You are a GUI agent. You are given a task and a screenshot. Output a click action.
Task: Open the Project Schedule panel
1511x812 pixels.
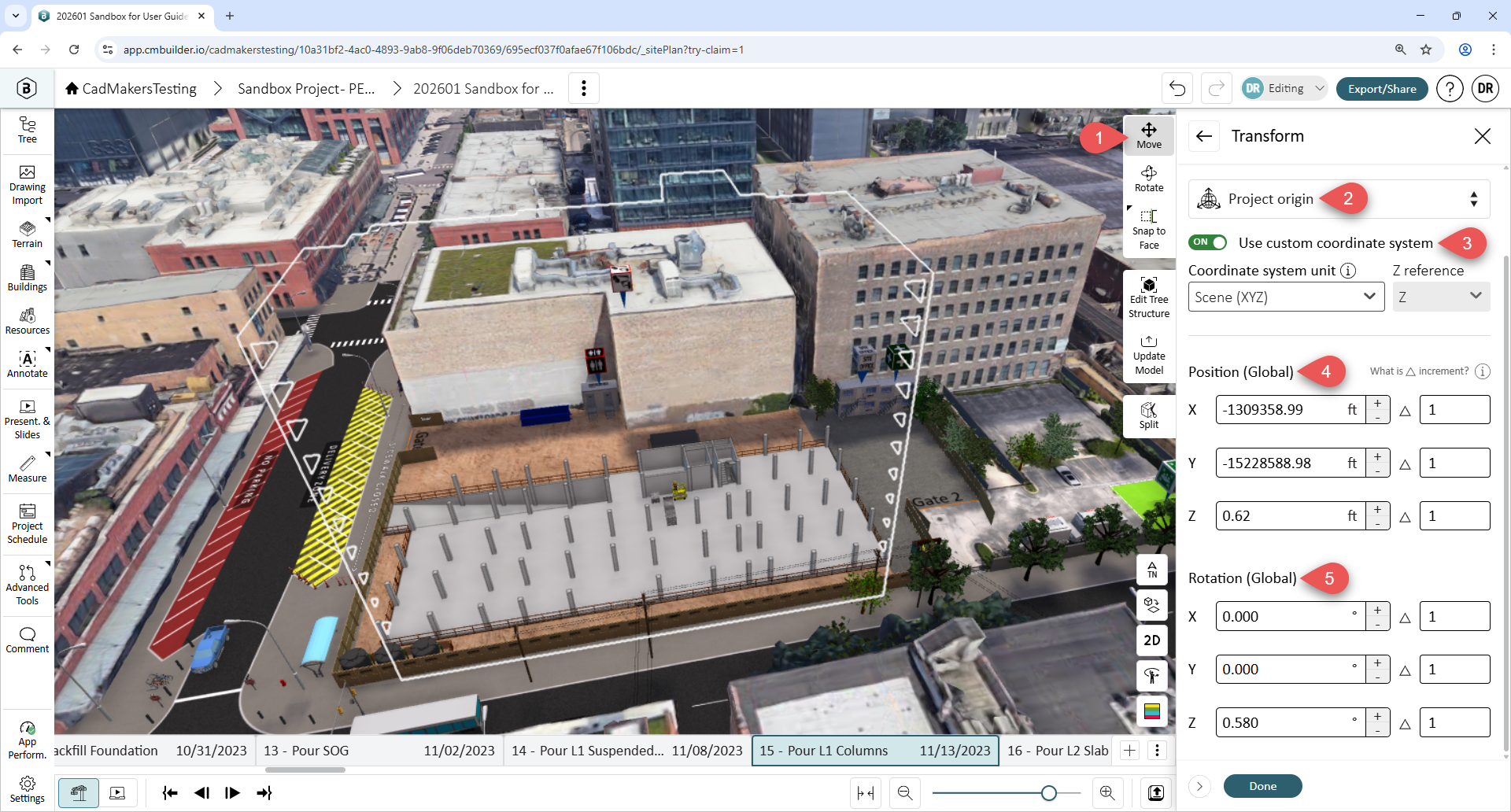pos(28,524)
